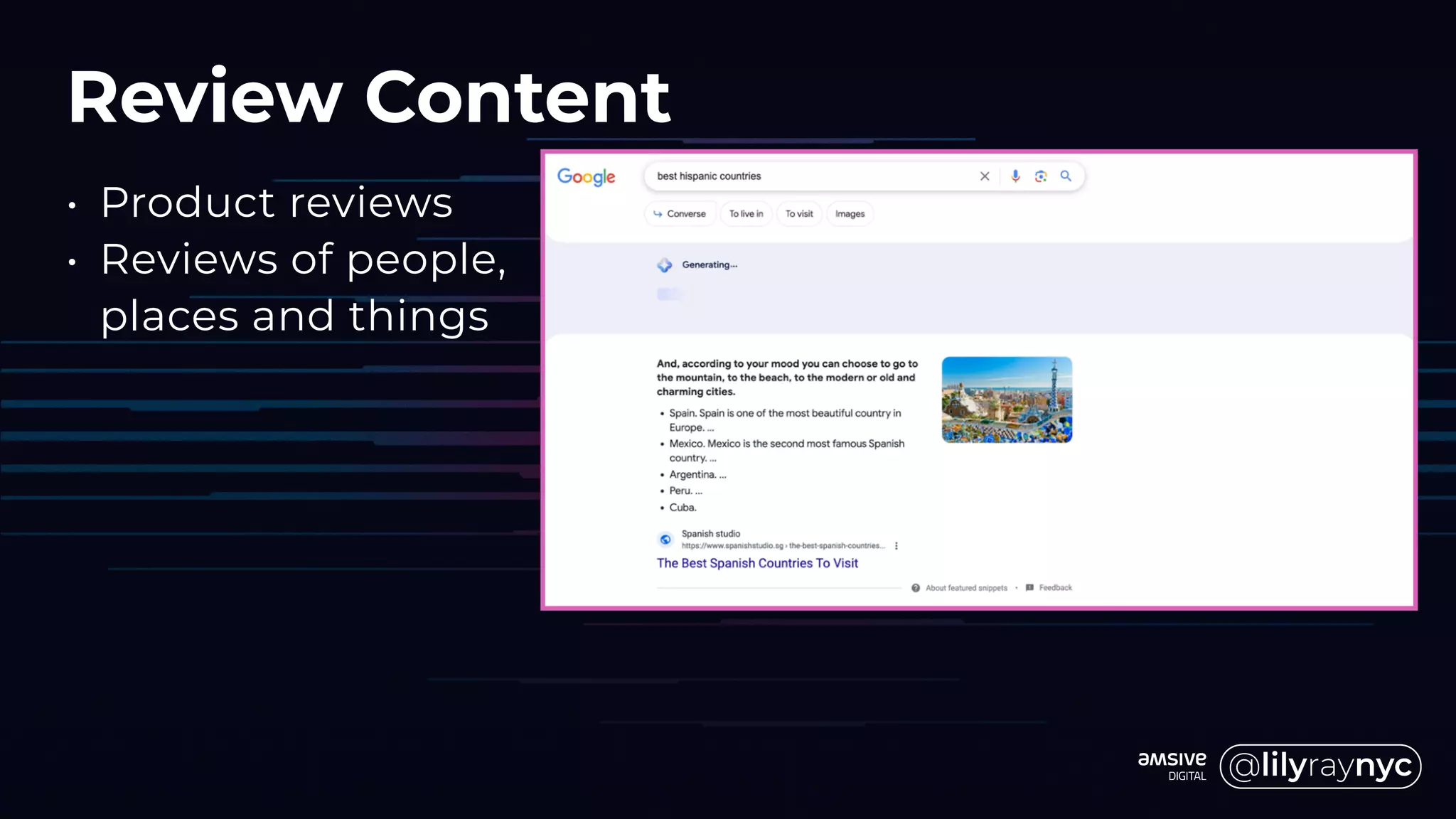Click the About featured snippets link
This screenshot has height=819, width=1456.
coord(966,588)
